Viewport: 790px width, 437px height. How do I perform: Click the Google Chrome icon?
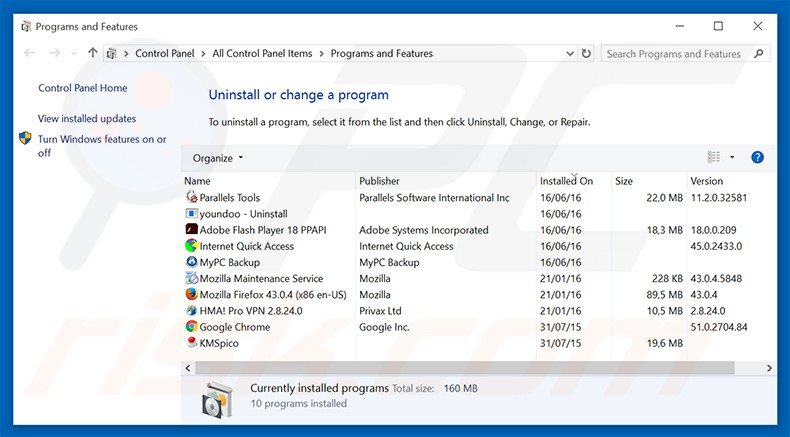click(191, 326)
